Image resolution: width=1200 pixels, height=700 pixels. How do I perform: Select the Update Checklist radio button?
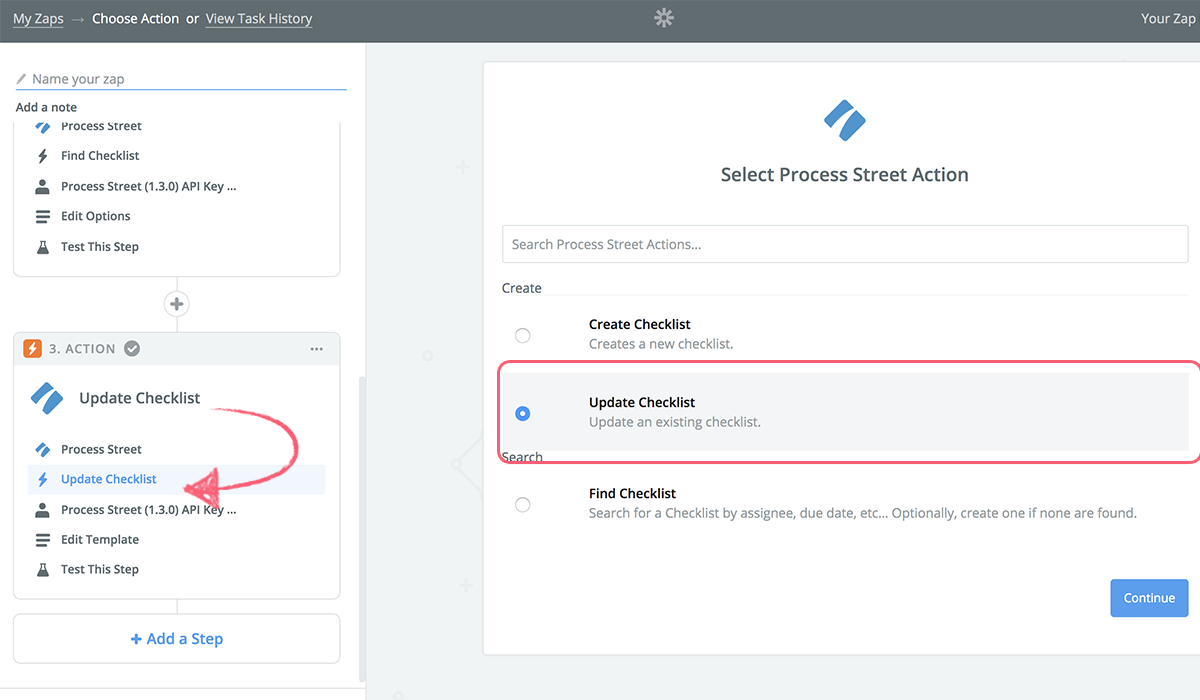click(522, 413)
